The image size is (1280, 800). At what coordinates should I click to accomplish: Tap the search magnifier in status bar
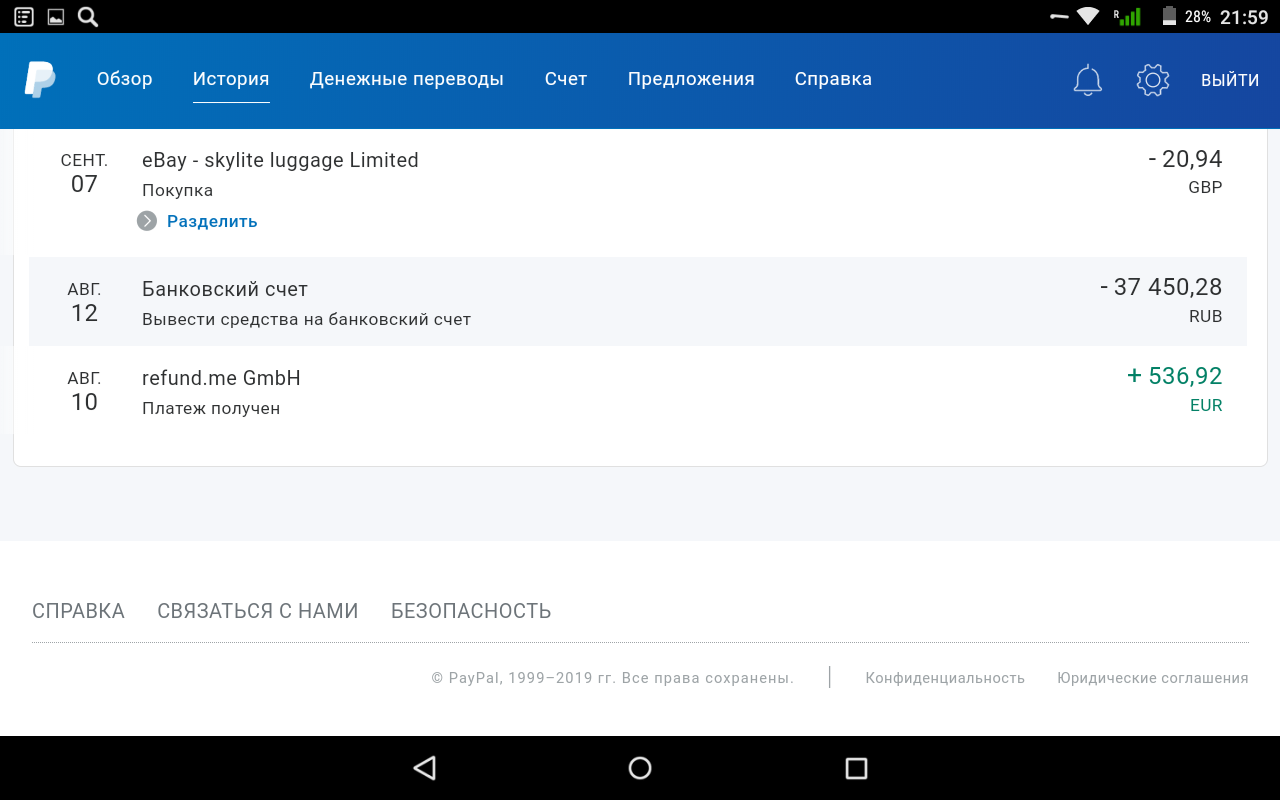click(87, 16)
